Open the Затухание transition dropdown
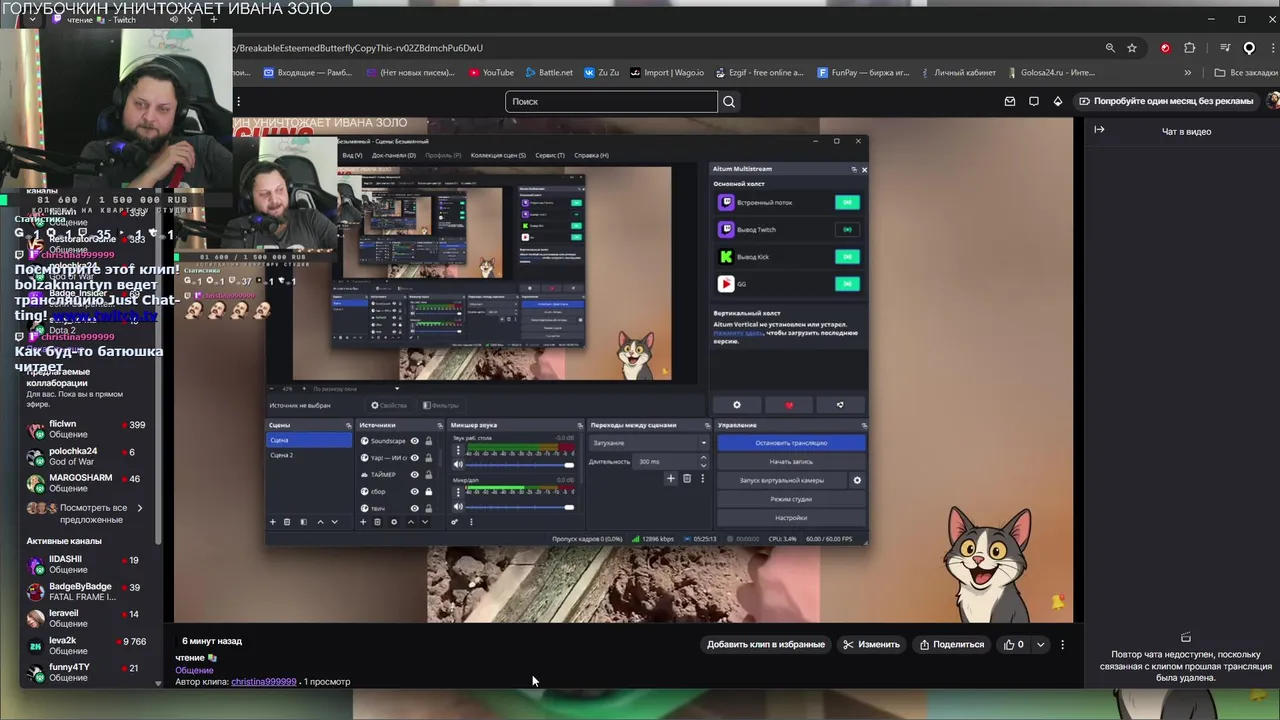Image resolution: width=1280 pixels, height=720 pixels. click(x=649, y=443)
